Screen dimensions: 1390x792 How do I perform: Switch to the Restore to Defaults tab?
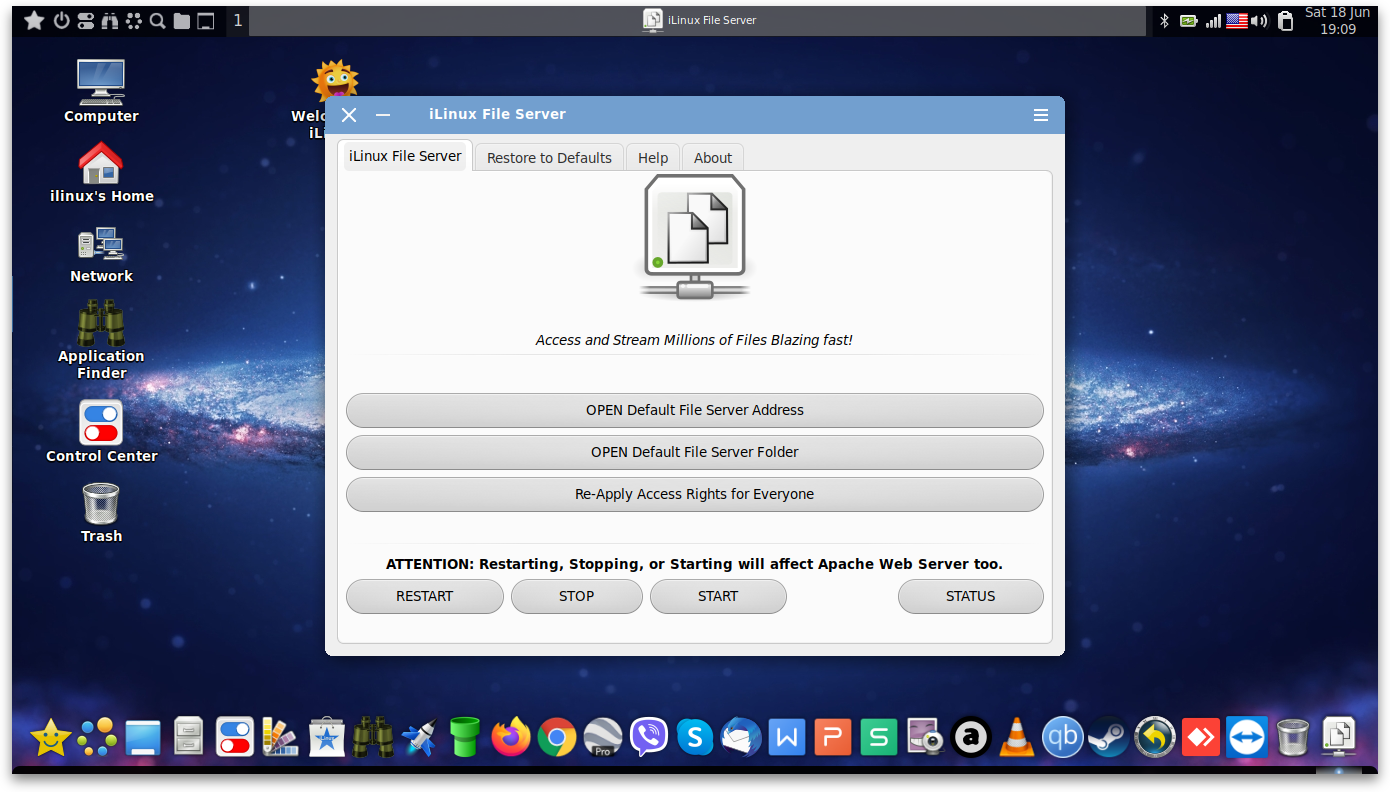549,158
